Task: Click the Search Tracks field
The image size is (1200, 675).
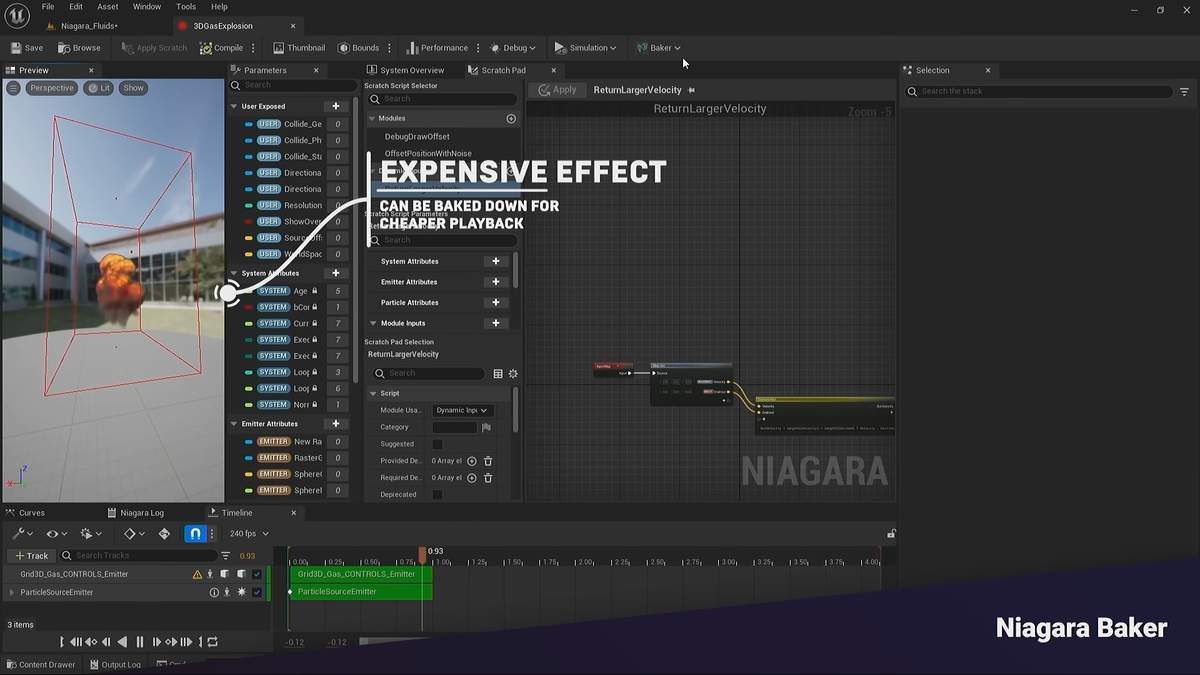Action: (139, 556)
